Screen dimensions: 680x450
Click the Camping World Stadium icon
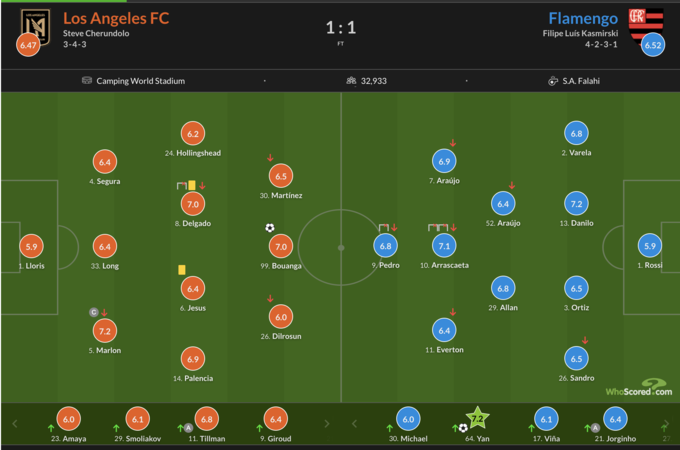[x=87, y=81]
